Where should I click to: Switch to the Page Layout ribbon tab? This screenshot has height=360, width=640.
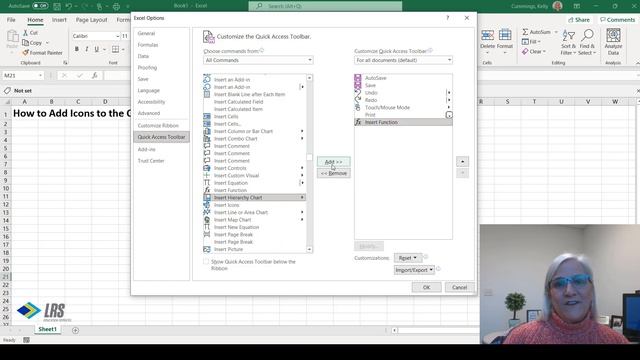[91, 20]
